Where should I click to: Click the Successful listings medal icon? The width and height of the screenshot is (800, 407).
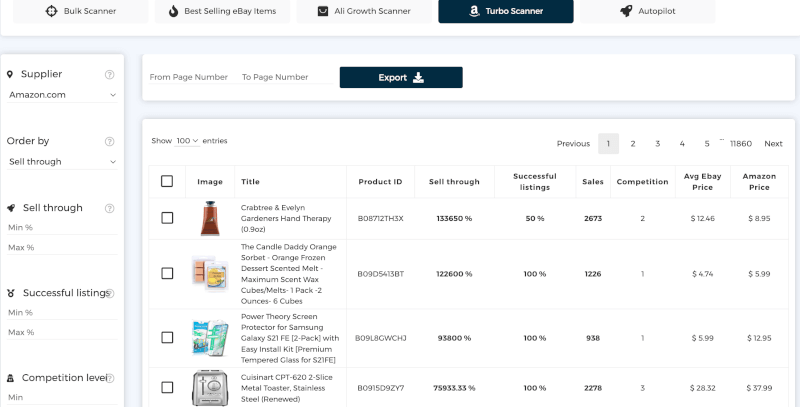11,293
